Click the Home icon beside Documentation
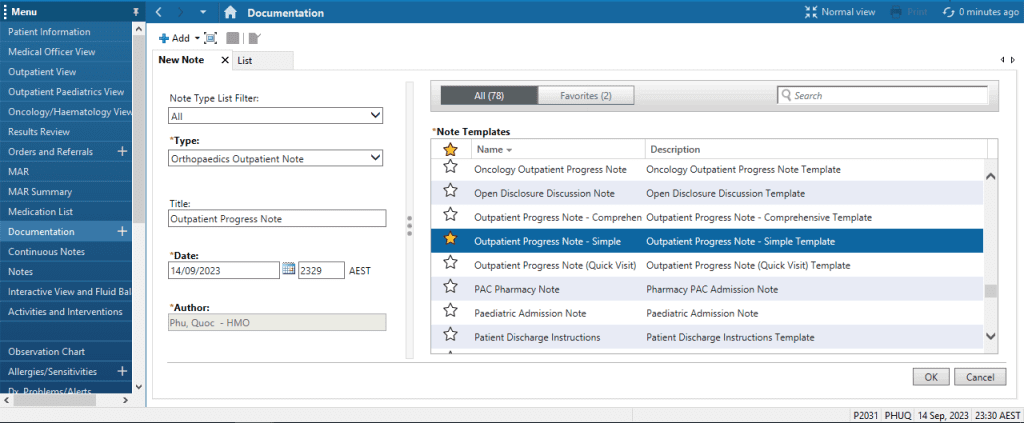 tap(230, 13)
